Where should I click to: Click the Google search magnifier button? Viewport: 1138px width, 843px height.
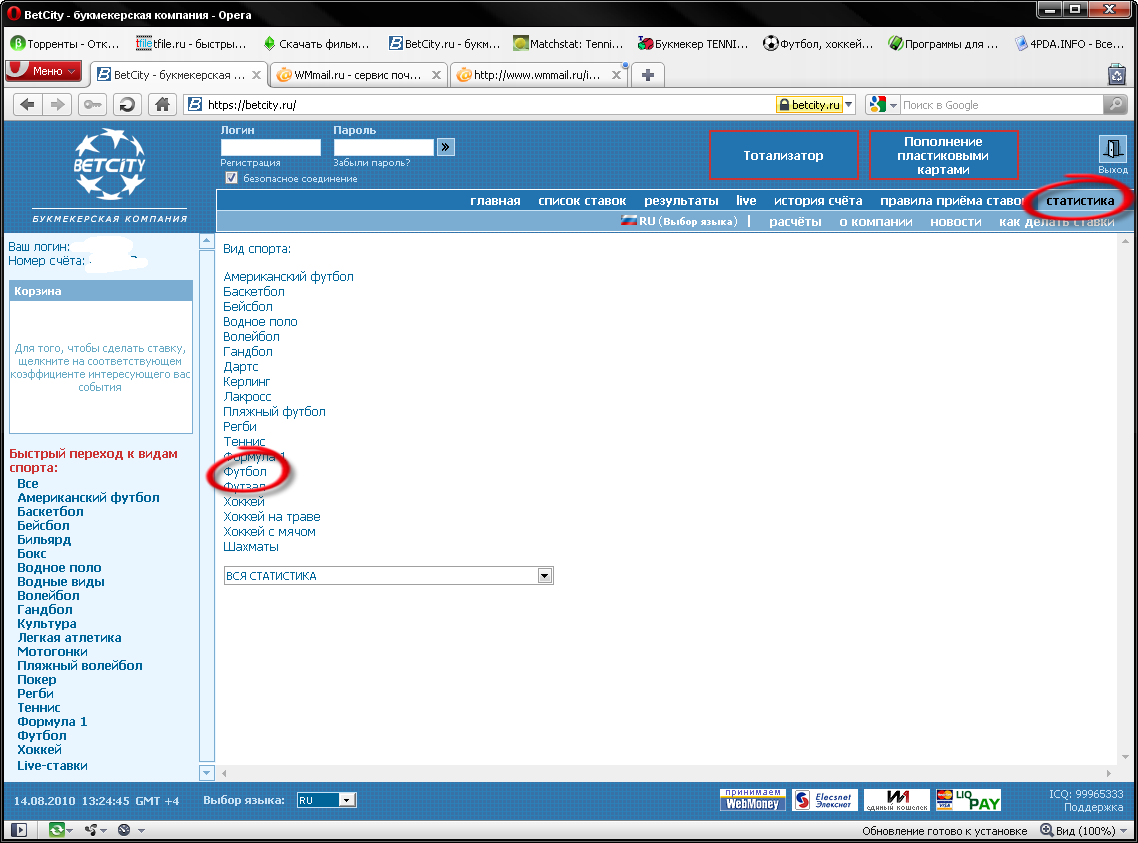pyautogui.click(x=1115, y=104)
